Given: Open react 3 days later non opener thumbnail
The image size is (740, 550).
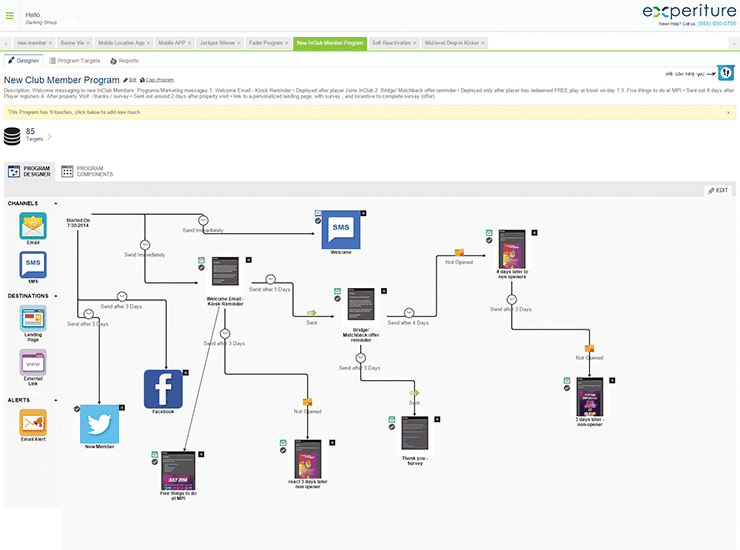Looking at the screenshot, I should (308, 459).
